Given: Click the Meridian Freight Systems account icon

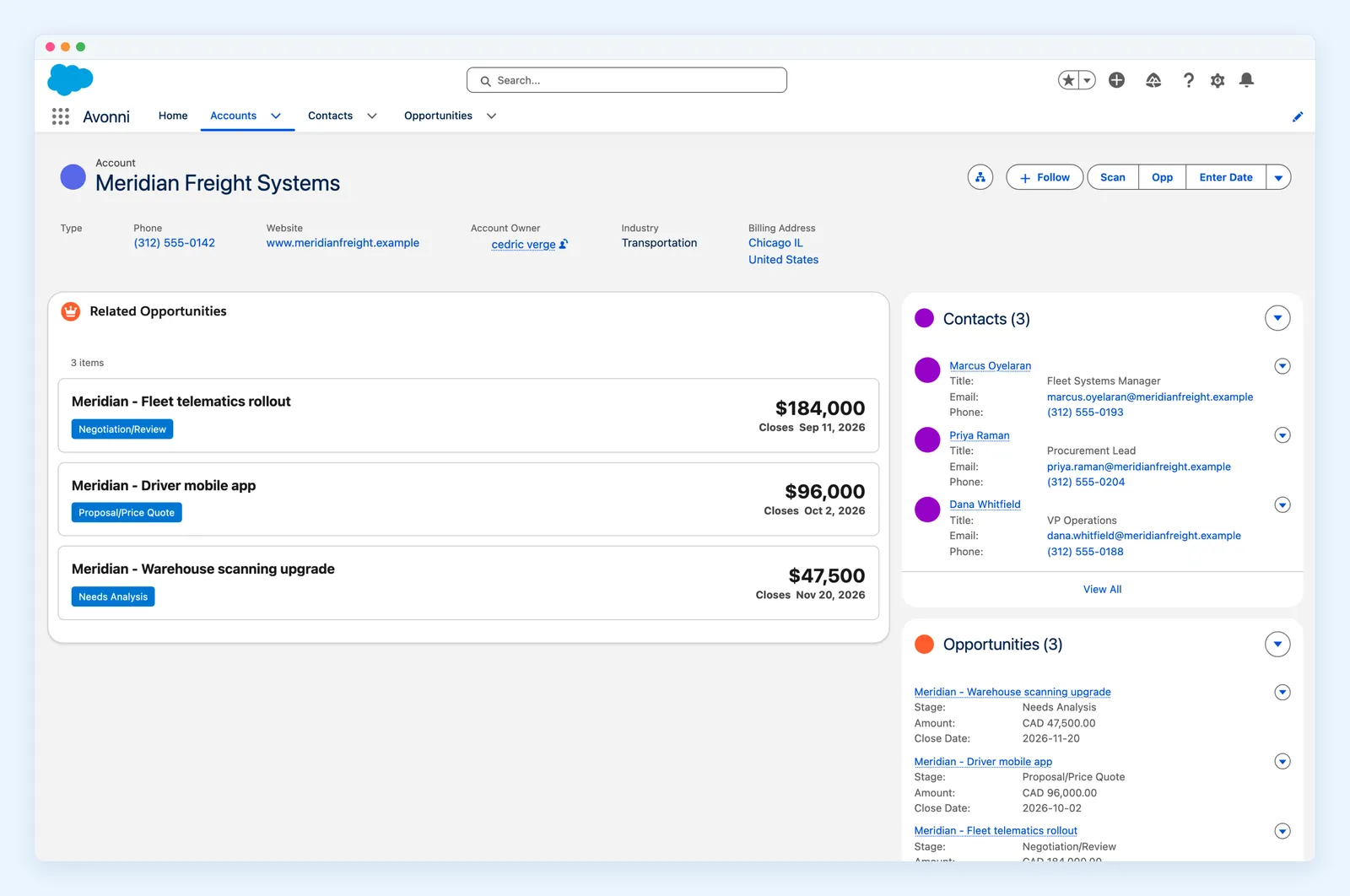Looking at the screenshot, I should tap(73, 177).
